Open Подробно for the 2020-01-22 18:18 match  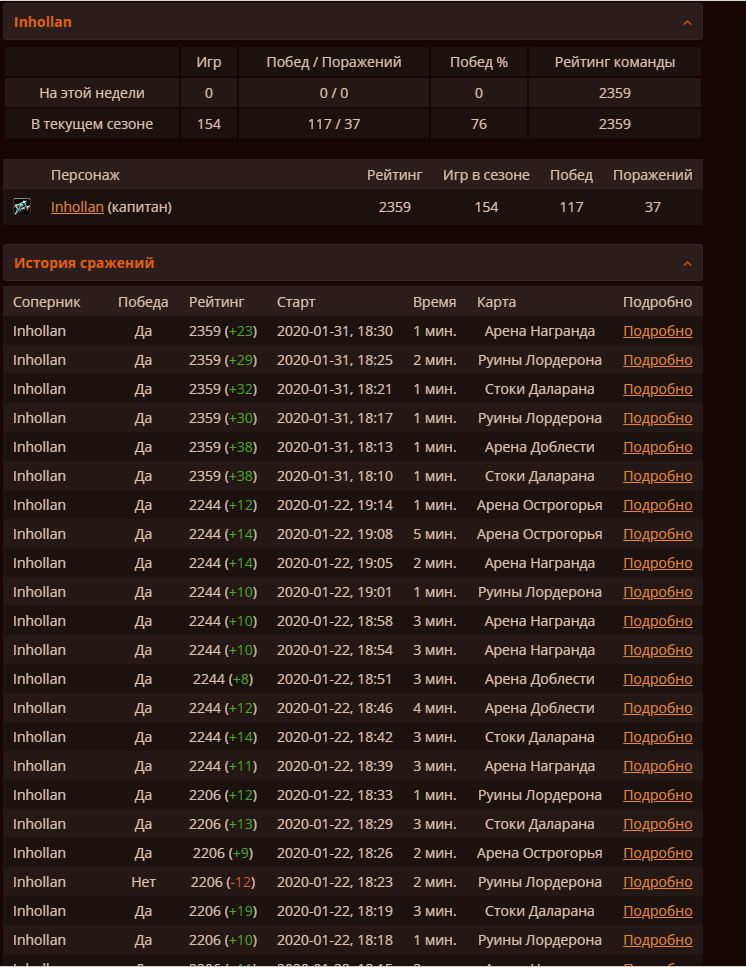tap(657, 940)
